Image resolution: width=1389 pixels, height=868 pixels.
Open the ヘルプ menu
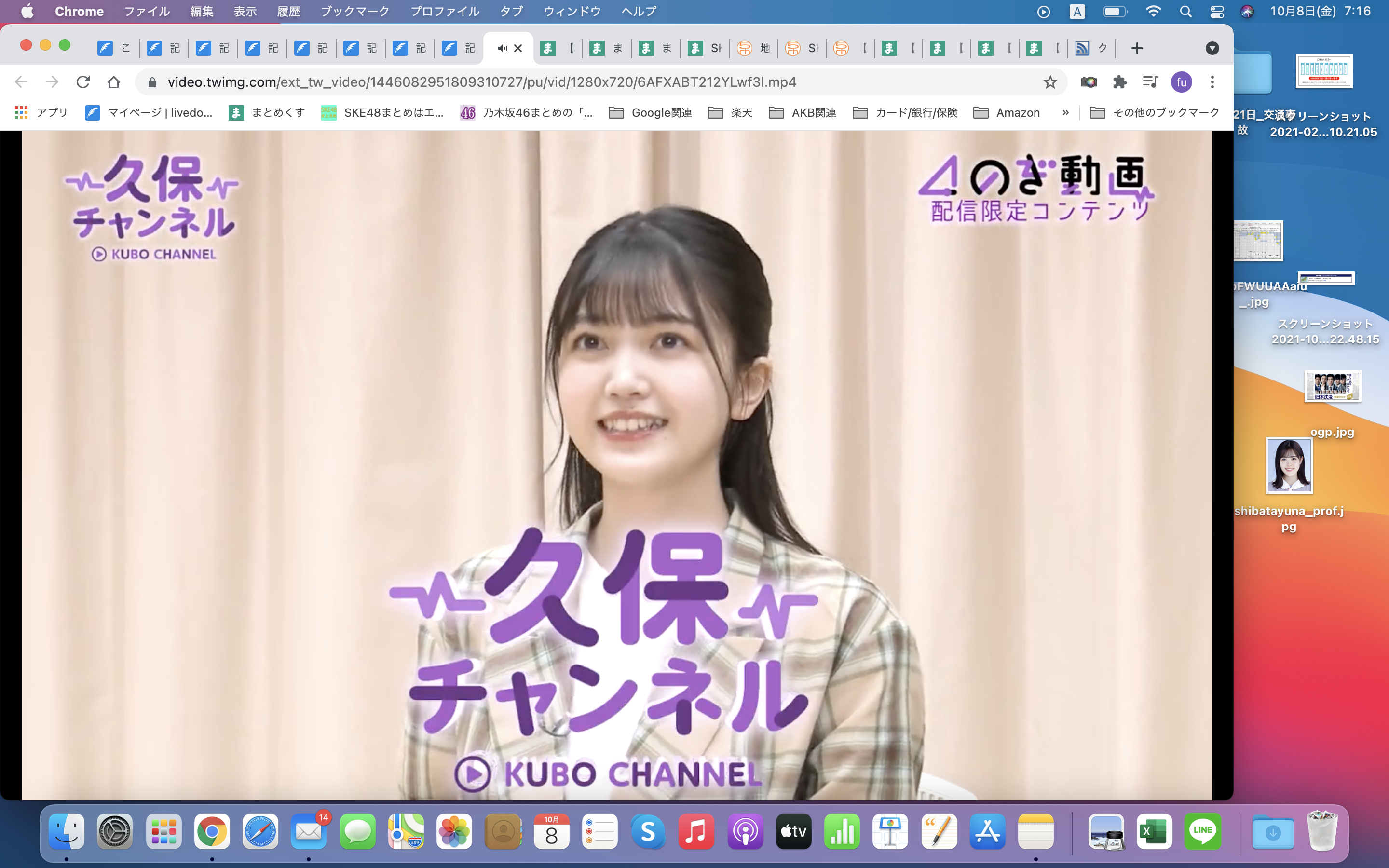[x=639, y=12]
